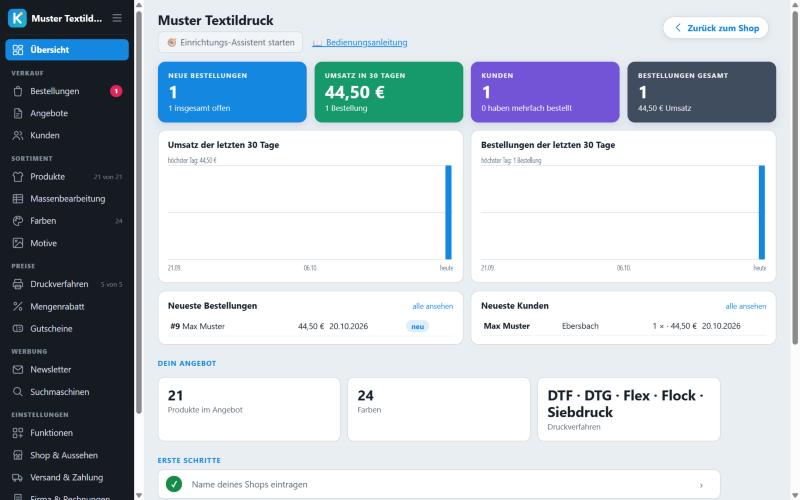Viewport: 800px width, 500px height.
Task: Open the purple Kunden stat card
Action: (545, 92)
